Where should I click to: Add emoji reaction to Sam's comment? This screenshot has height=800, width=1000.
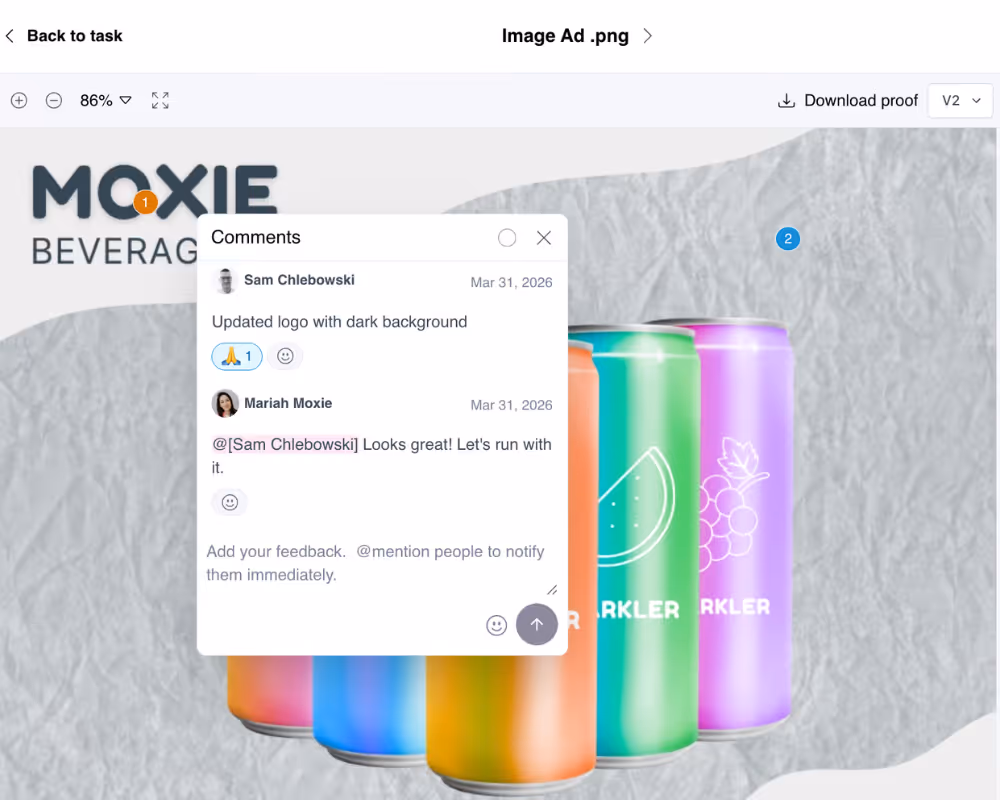point(285,356)
